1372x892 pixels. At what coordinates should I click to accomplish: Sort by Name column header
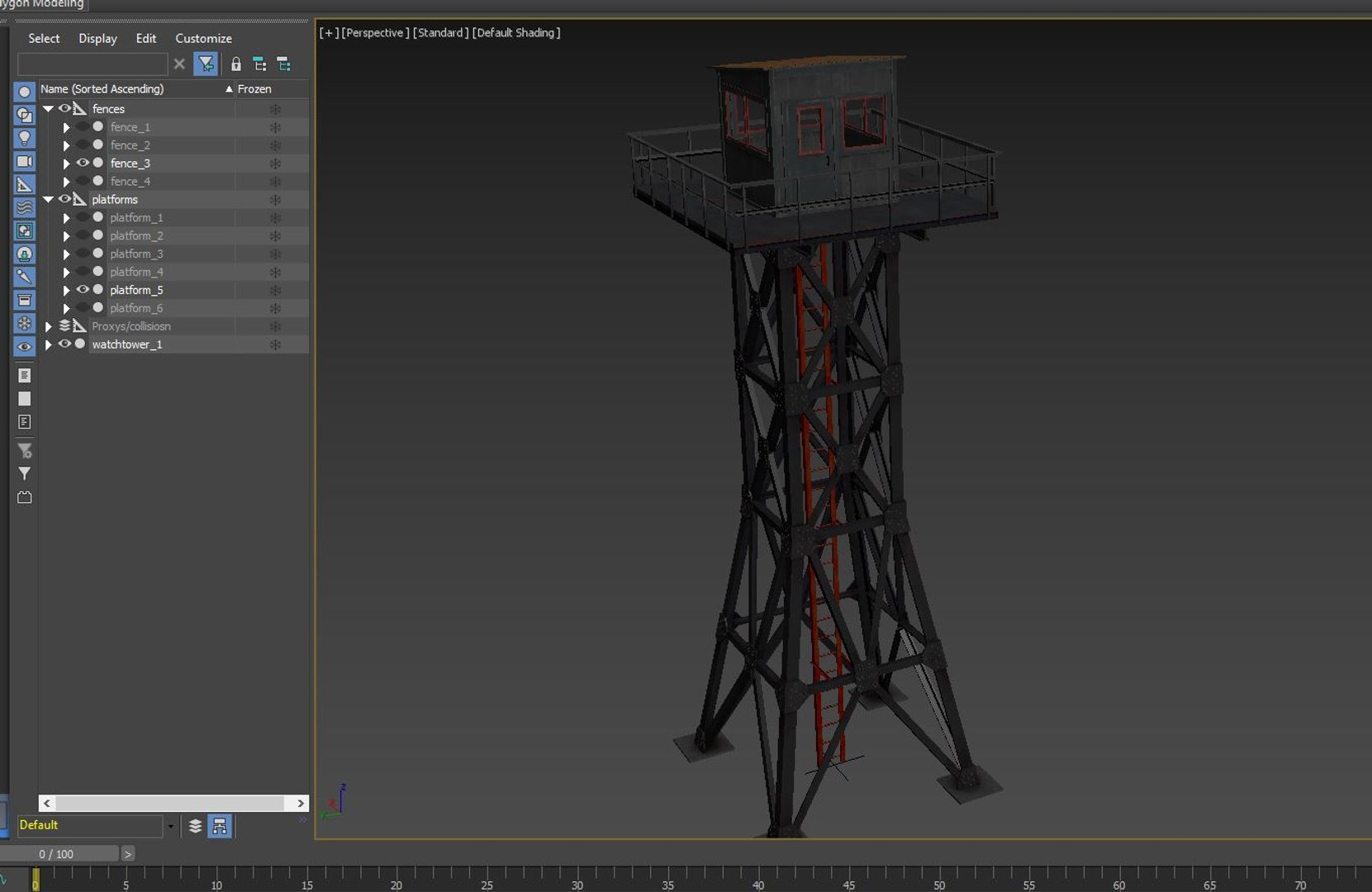click(136, 88)
